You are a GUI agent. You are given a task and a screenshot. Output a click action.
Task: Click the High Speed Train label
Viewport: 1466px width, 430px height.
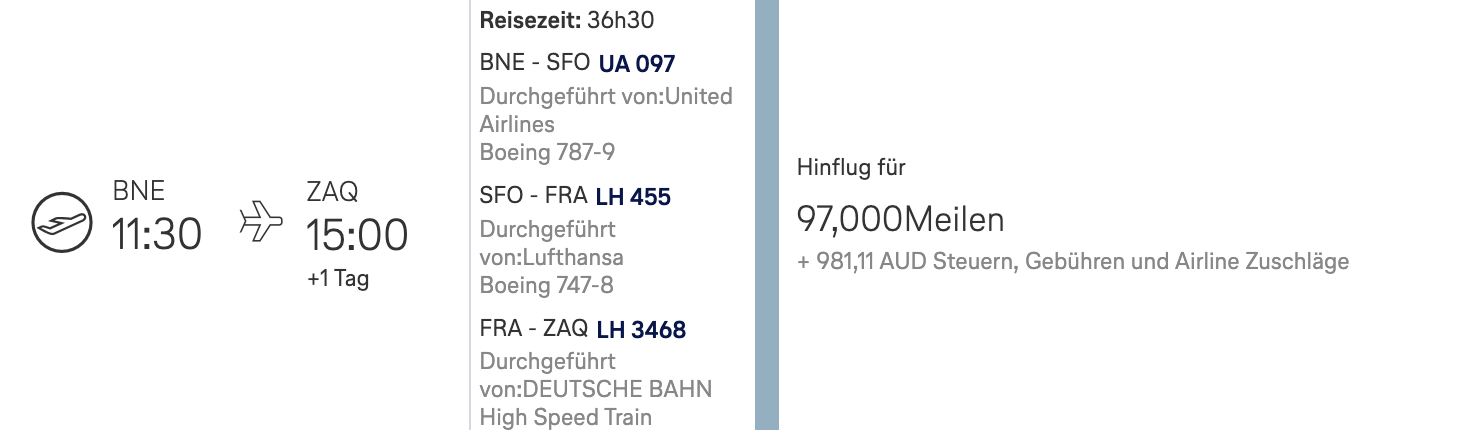point(566,417)
